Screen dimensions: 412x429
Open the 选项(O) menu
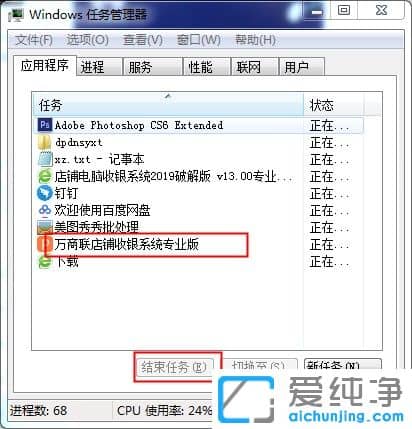87,40
